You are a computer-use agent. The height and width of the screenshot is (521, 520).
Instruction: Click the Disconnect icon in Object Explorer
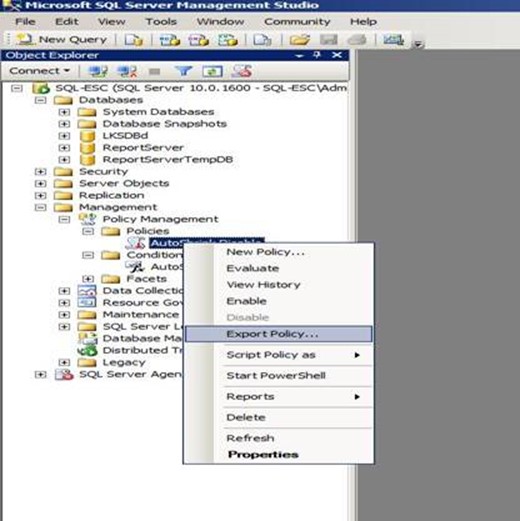[x=127, y=71]
